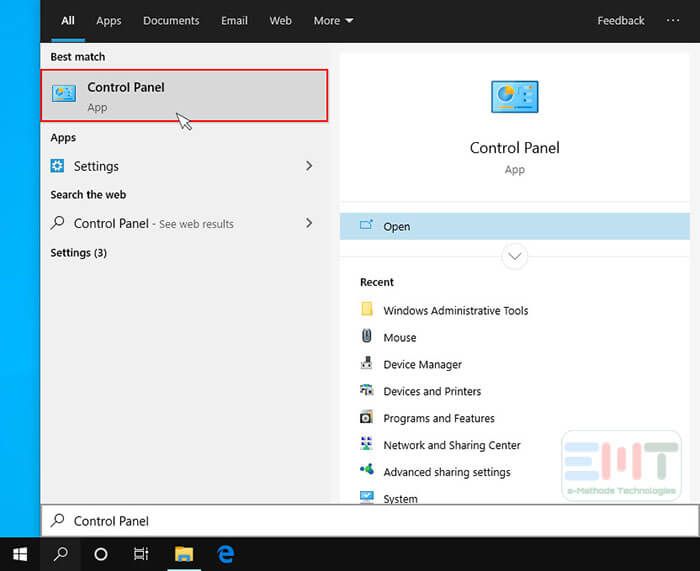The image size is (700, 571).
Task: Switch to the Documents search tab
Action: click(x=171, y=21)
